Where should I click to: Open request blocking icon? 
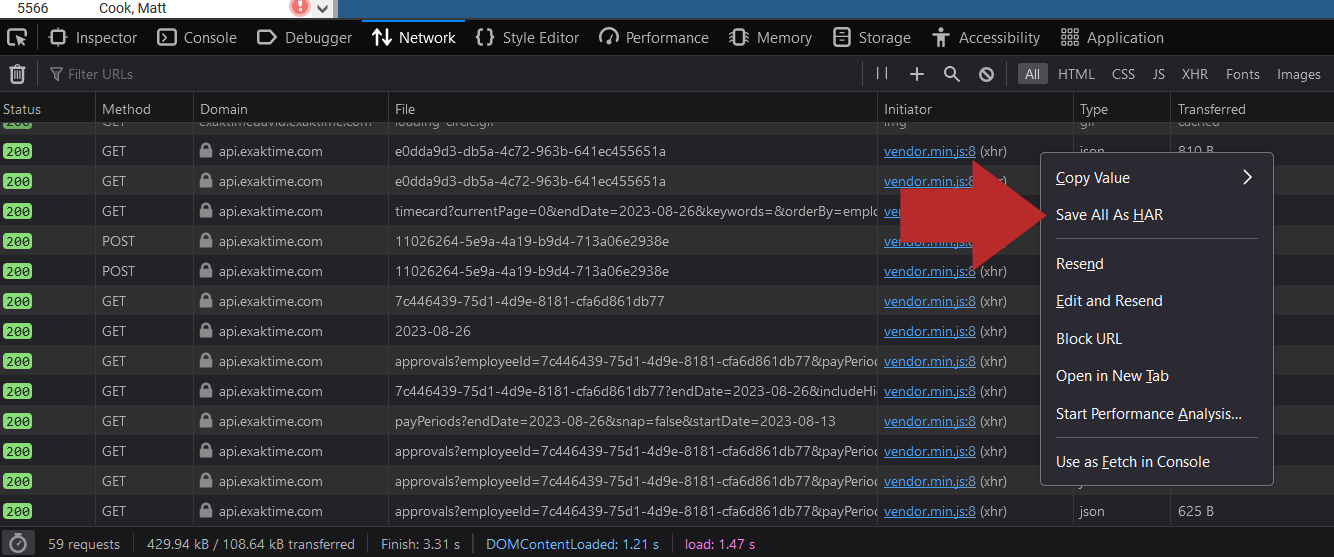[x=986, y=74]
